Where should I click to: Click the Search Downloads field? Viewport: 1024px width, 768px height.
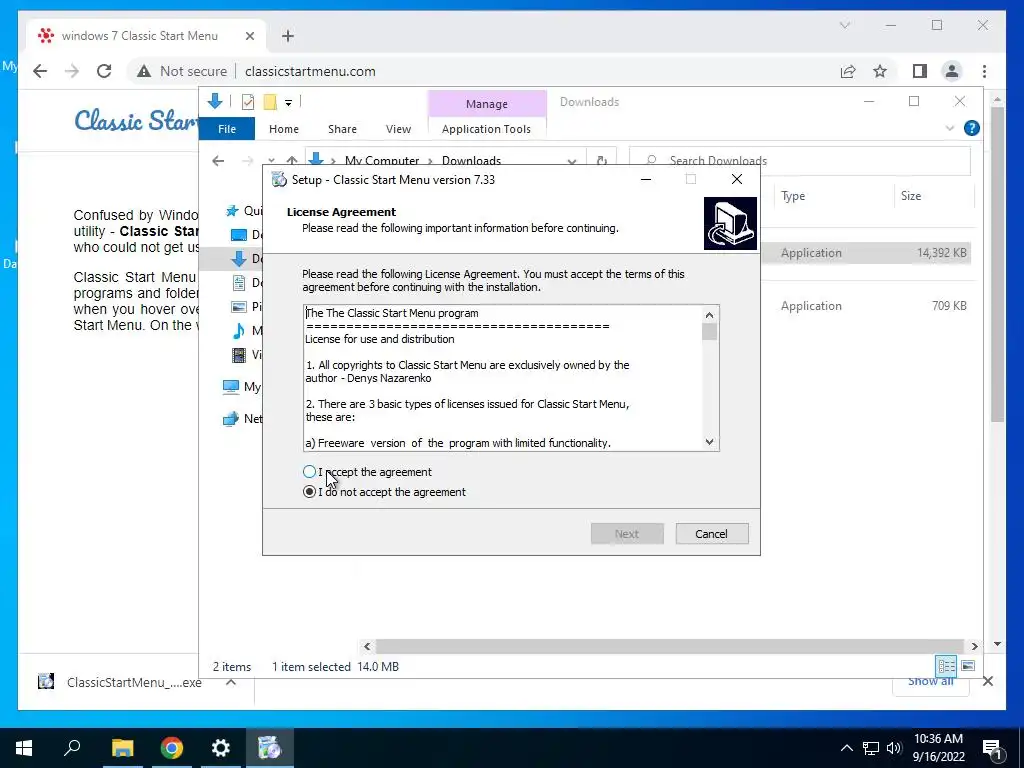[799, 160]
